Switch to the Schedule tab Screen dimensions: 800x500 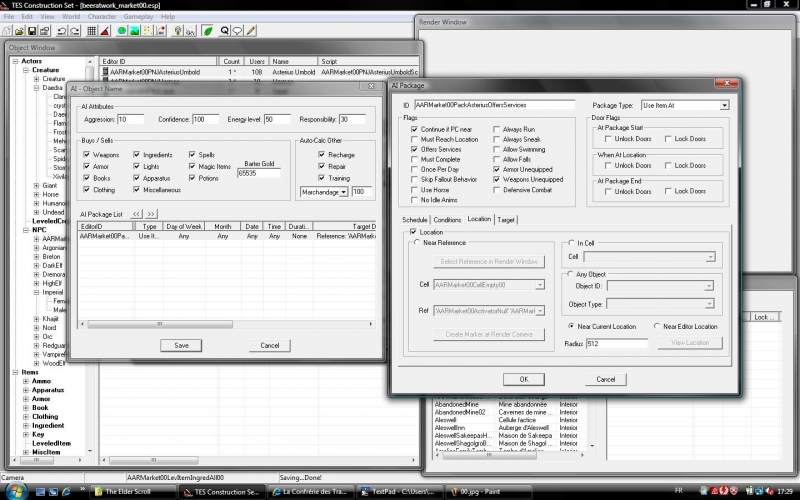[414, 220]
